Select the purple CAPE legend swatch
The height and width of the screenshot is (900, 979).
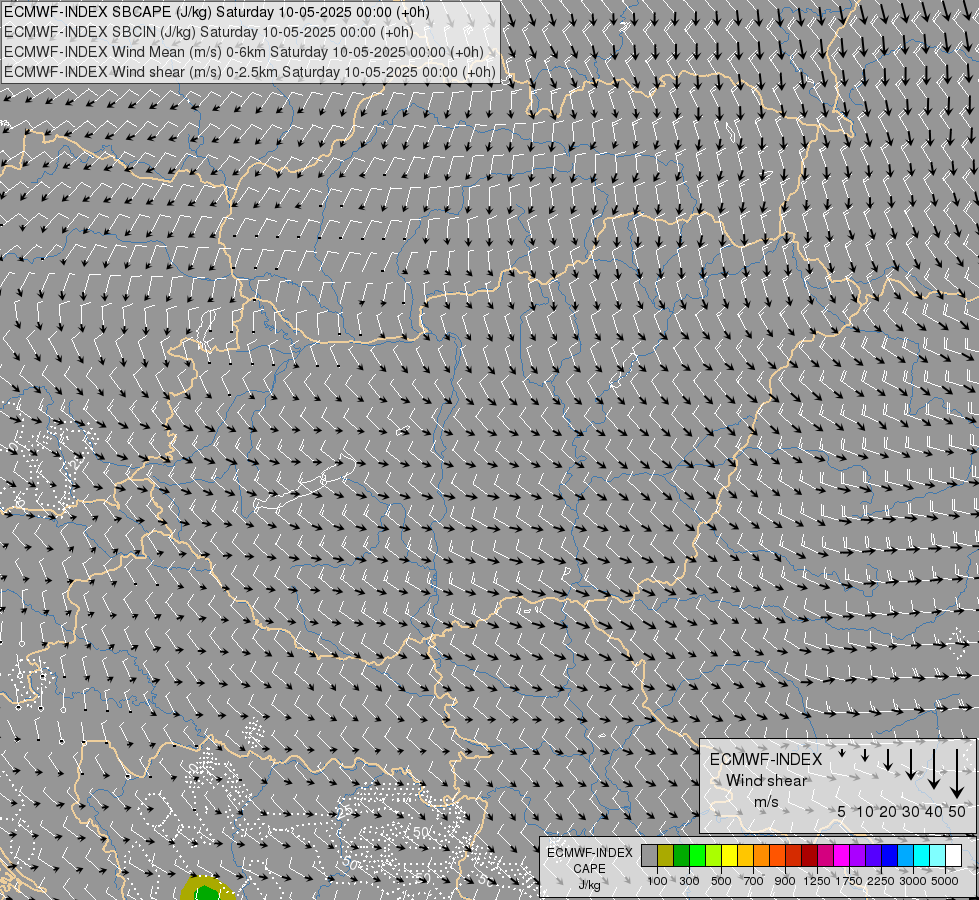click(857, 855)
